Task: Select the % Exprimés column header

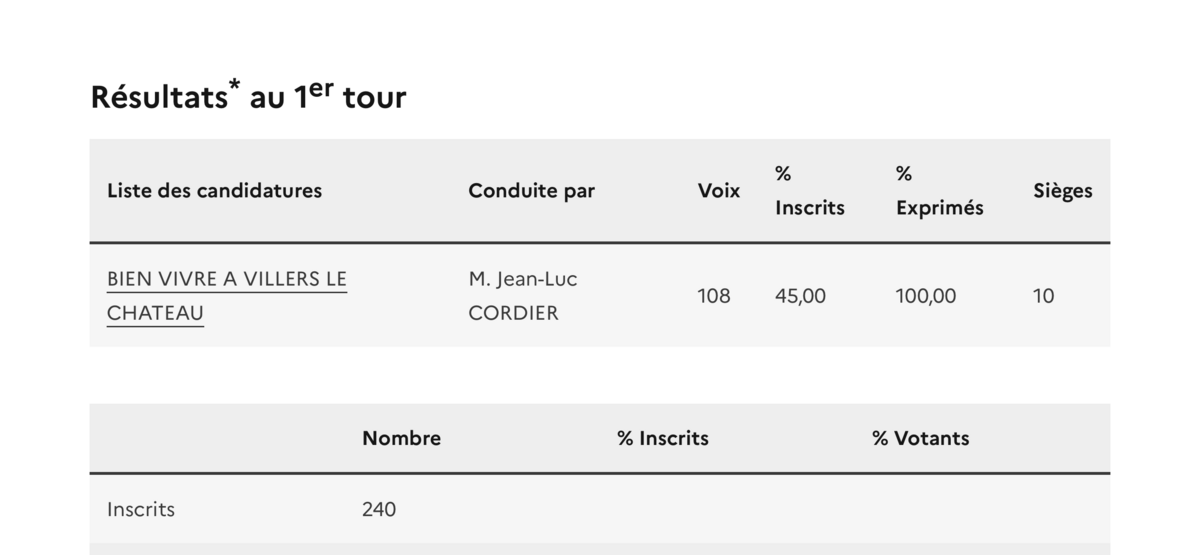Action: (x=939, y=190)
